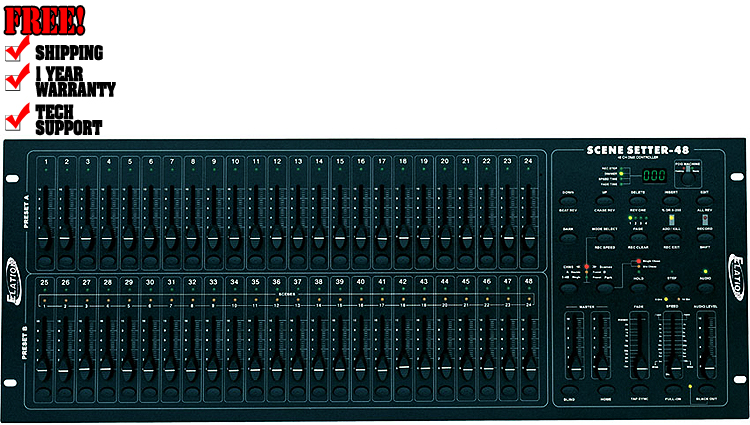Click the BLIND button

[x=569, y=390]
